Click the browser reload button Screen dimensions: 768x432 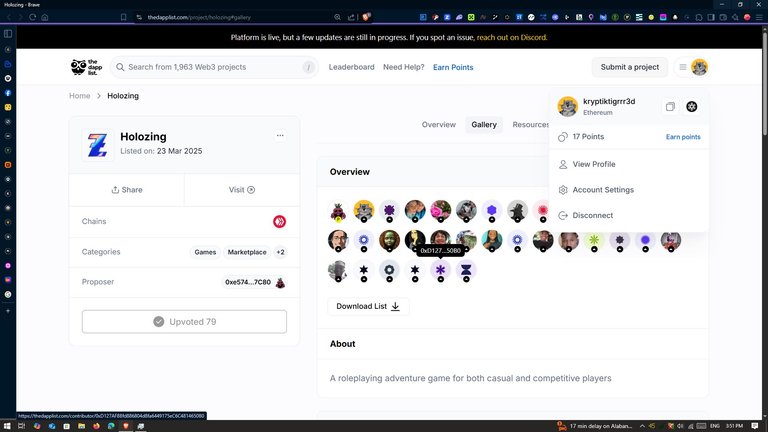[x=32, y=17]
